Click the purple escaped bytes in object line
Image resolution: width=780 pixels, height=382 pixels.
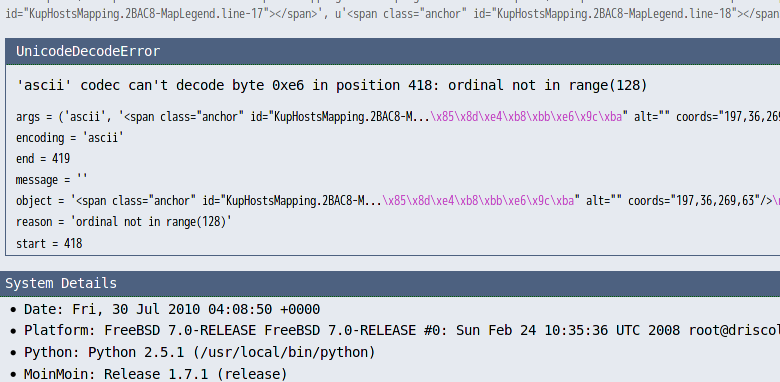(479, 201)
